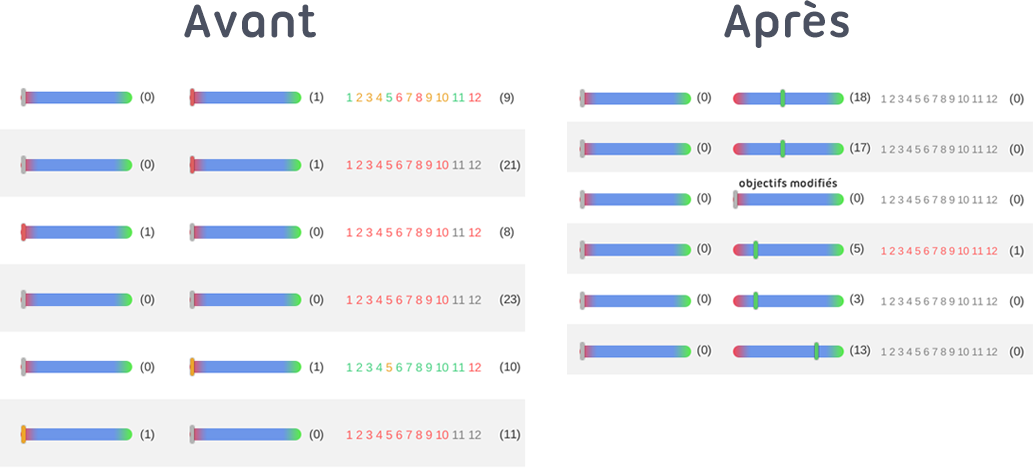Screen dimensions: 1033x468
Task: Click the green slider handle beside (17)
Action: 783,148
